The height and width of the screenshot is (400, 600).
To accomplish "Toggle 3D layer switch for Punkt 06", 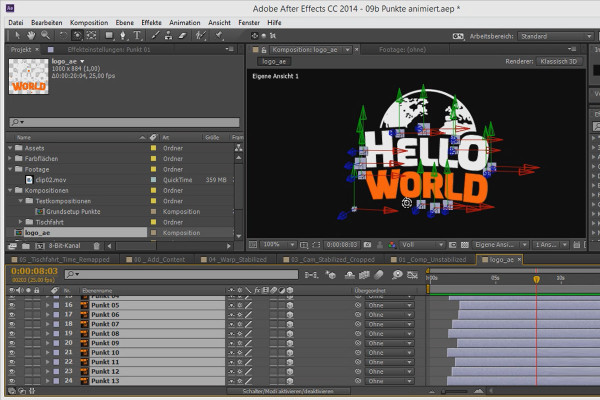I will 290,315.
